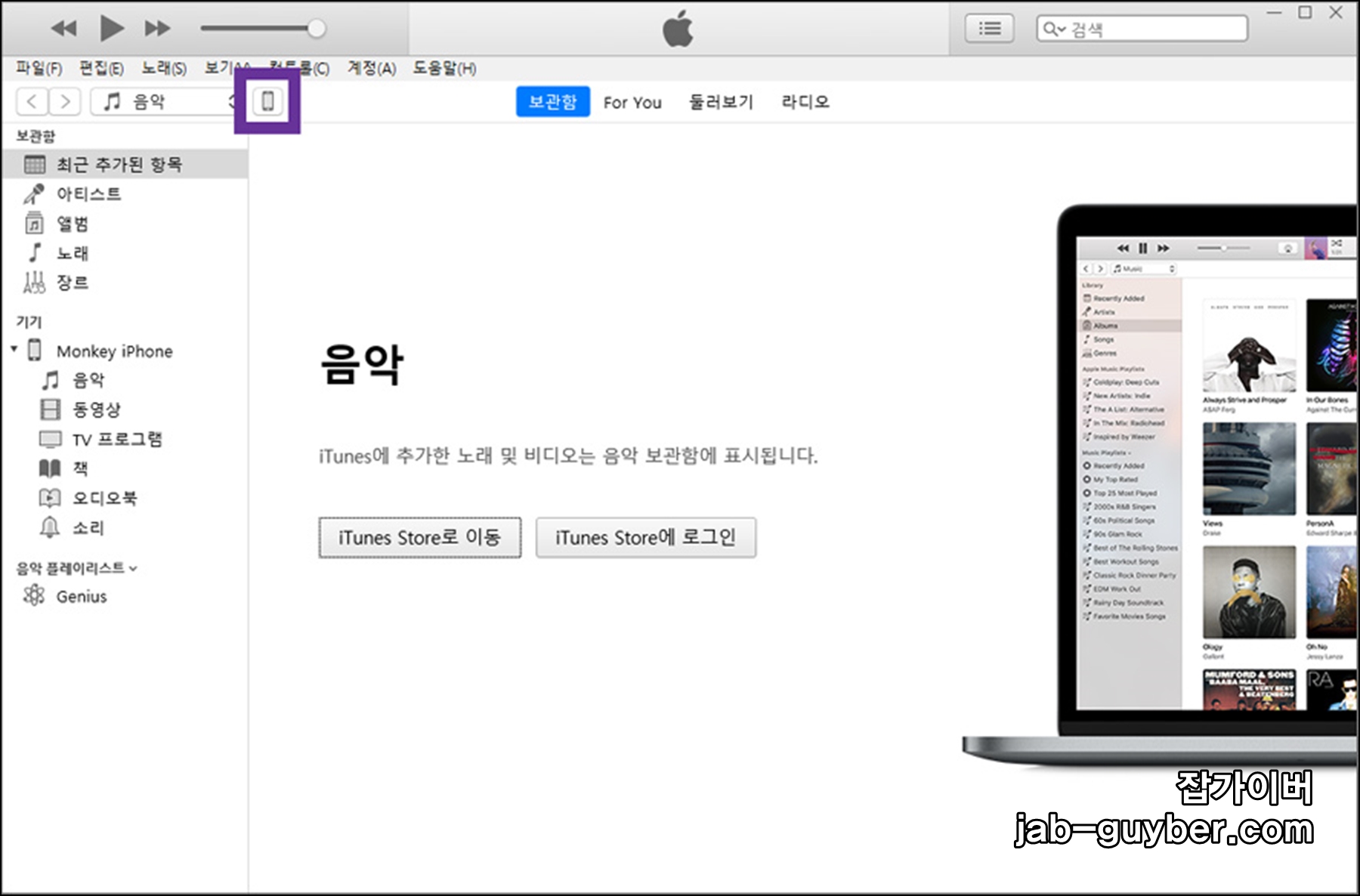Switch to the For You tab

pyautogui.click(x=632, y=102)
